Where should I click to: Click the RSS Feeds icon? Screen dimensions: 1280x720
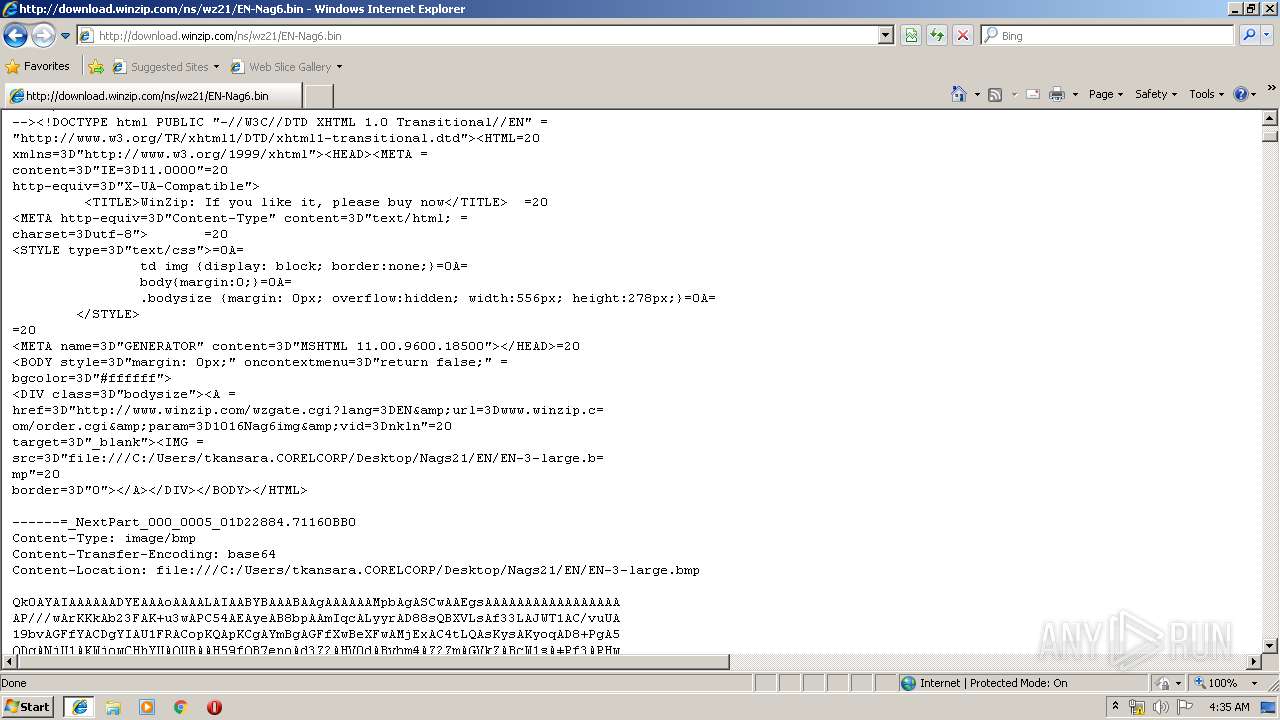click(x=995, y=94)
